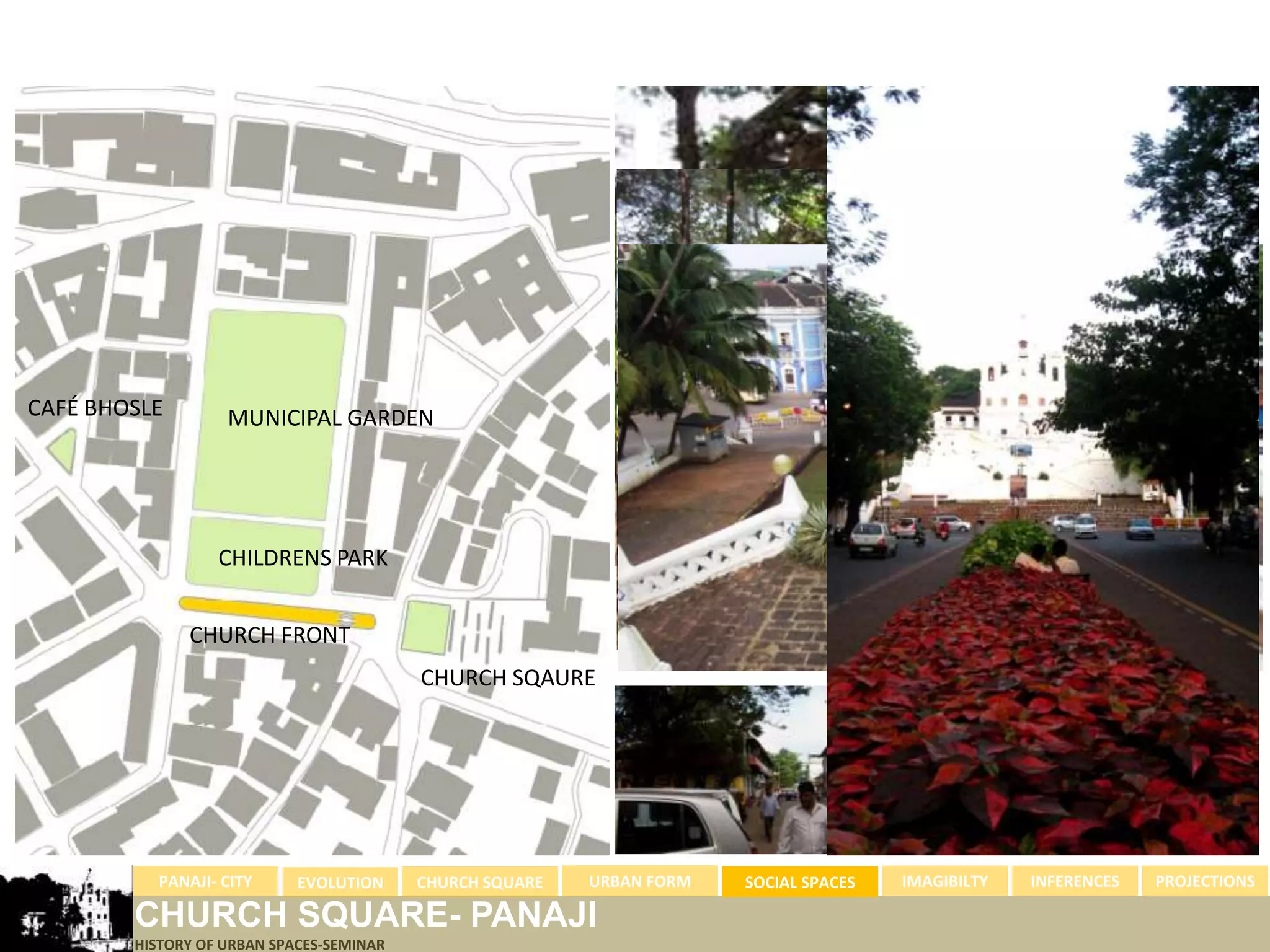Click the CAFÉ BHOSLE map label
The height and width of the screenshot is (952, 1270).
click(95, 408)
